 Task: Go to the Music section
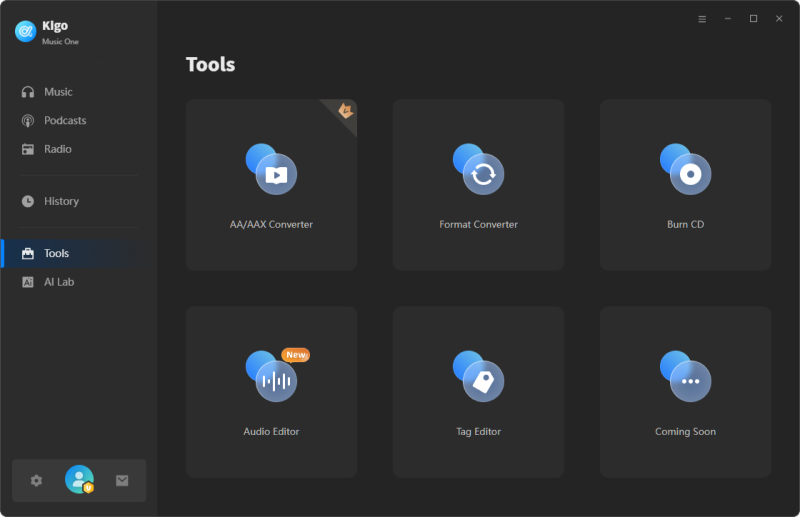pos(79,92)
